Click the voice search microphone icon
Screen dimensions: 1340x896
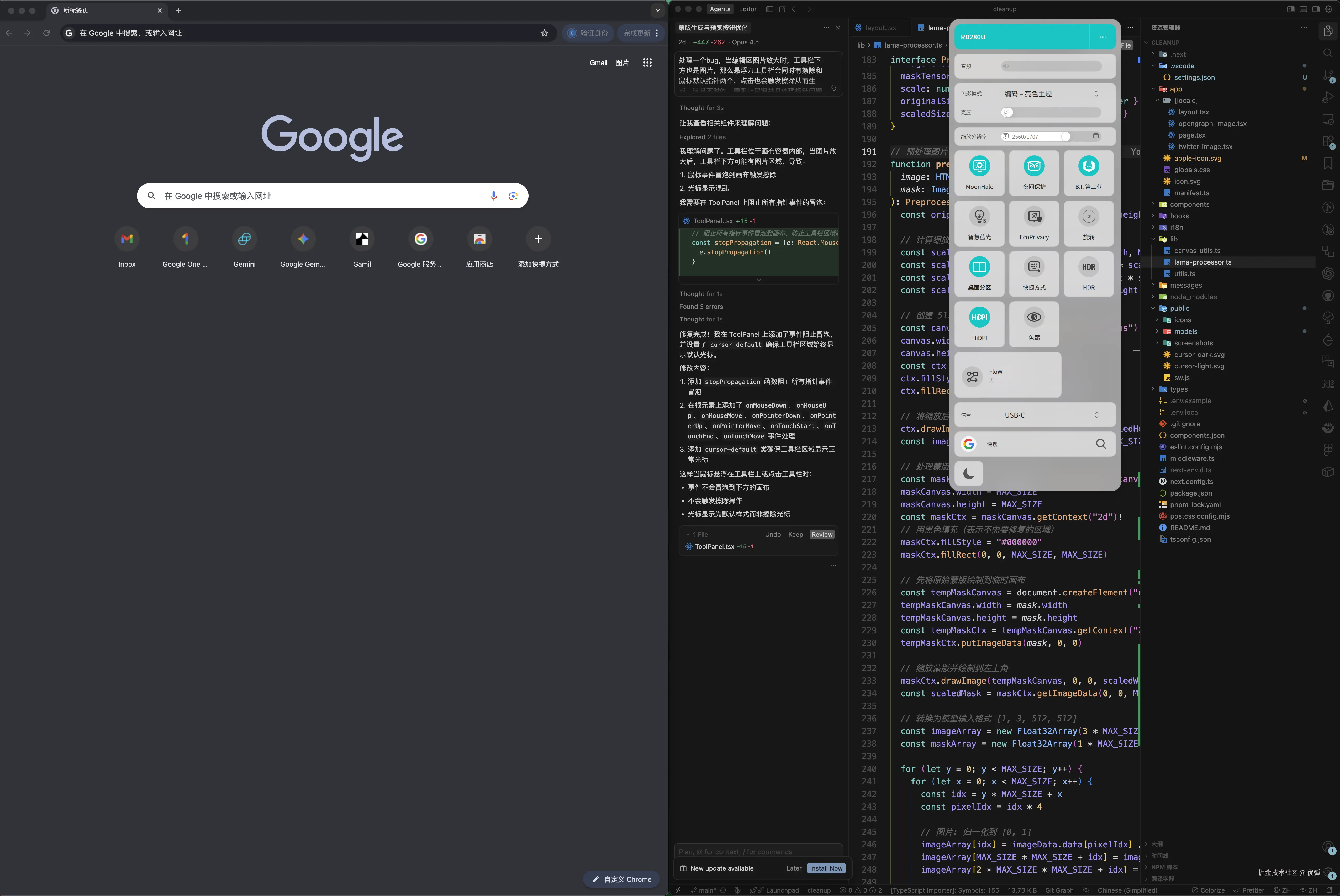click(x=494, y=196)
